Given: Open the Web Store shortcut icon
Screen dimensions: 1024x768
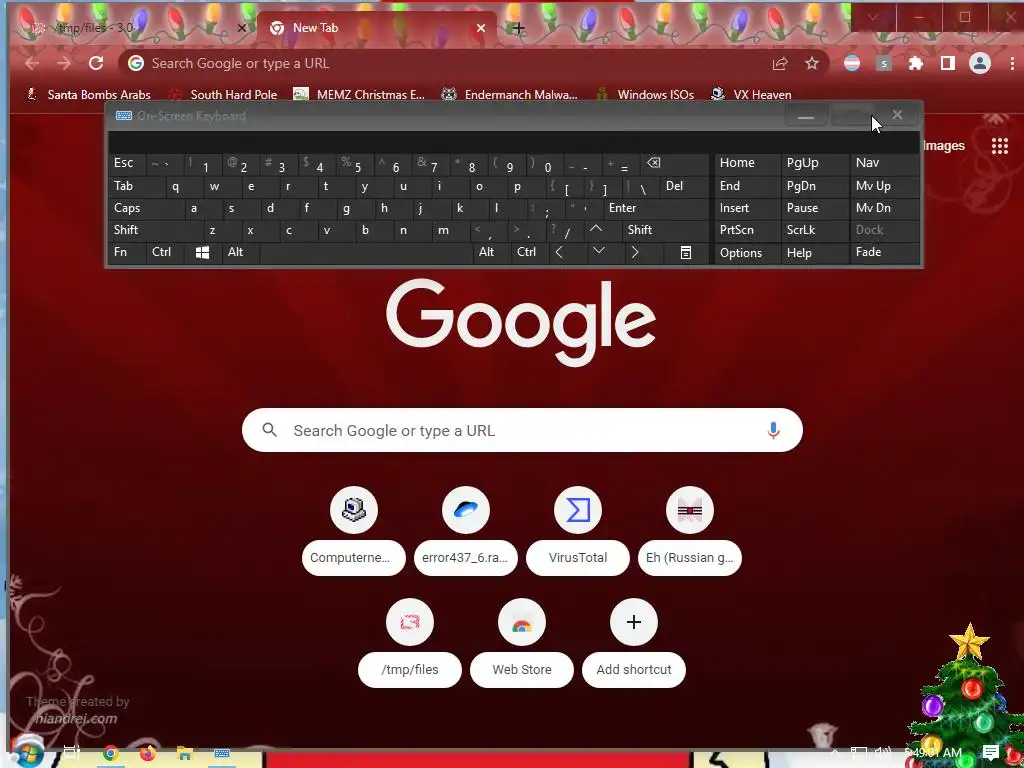Looking at the screenshot, I should click(x=522, y=622).
